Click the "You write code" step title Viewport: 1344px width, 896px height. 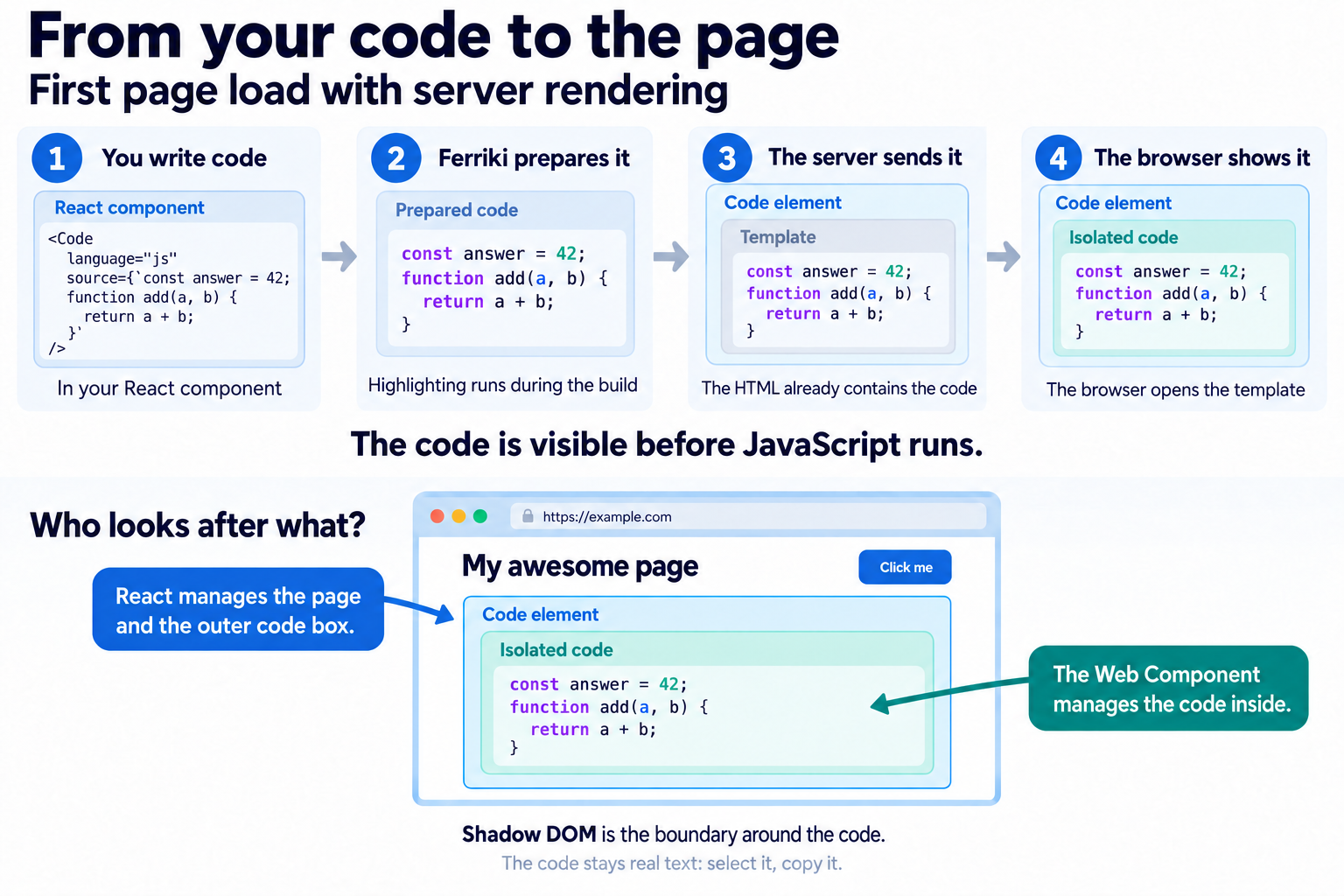(x=184, y=157)
